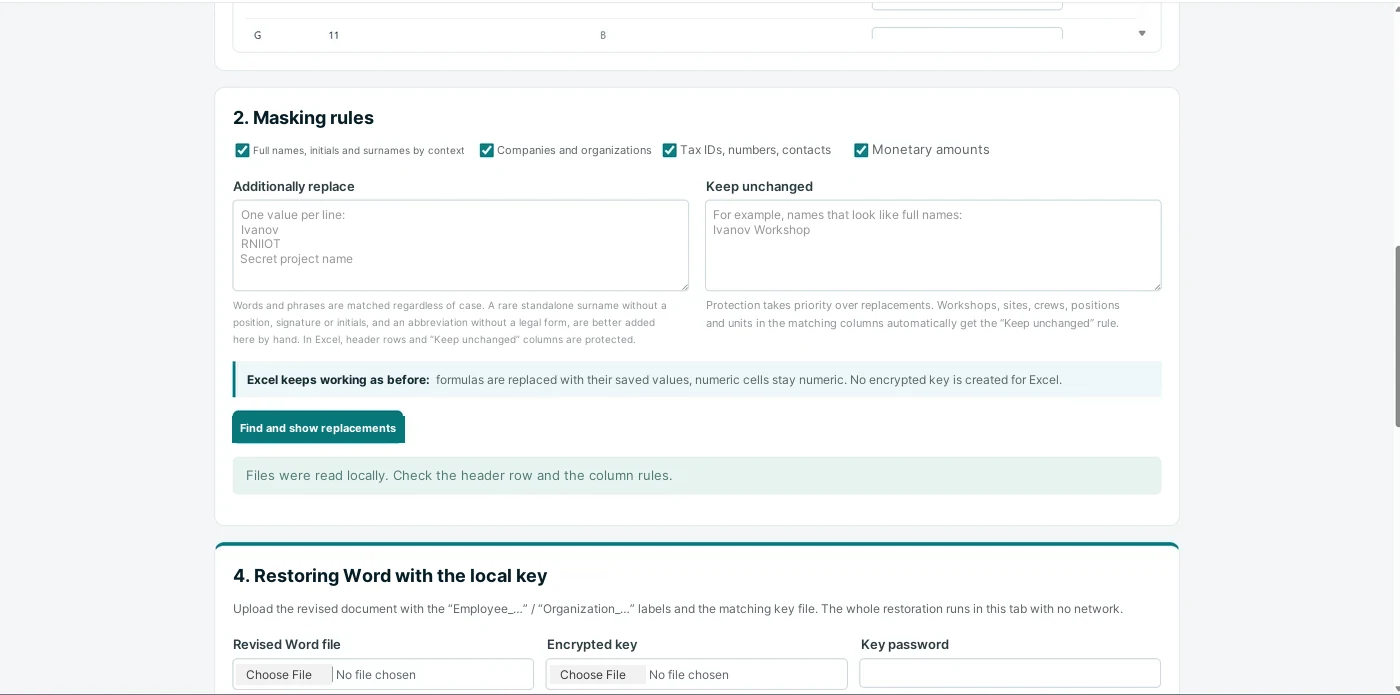Click 'No file chosen' beside Encrypted key
The image size is (1400, 695).
click(689, 675)
